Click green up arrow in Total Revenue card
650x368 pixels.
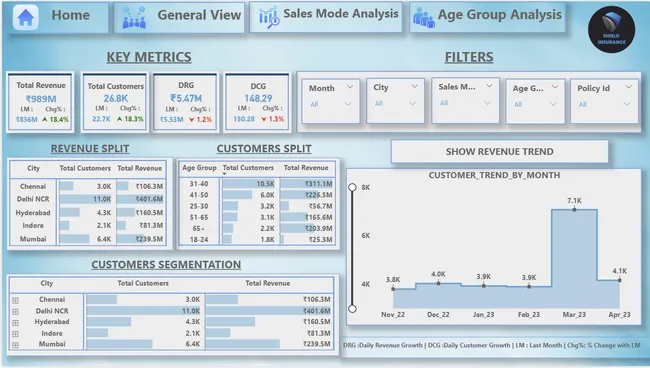point(45,119)
